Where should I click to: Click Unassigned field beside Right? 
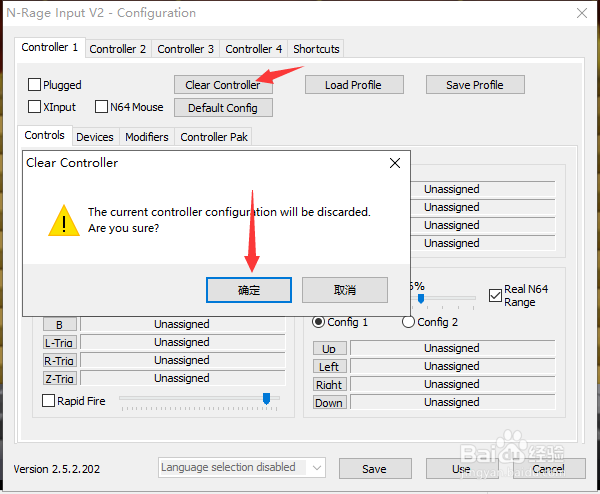point(452,384)
